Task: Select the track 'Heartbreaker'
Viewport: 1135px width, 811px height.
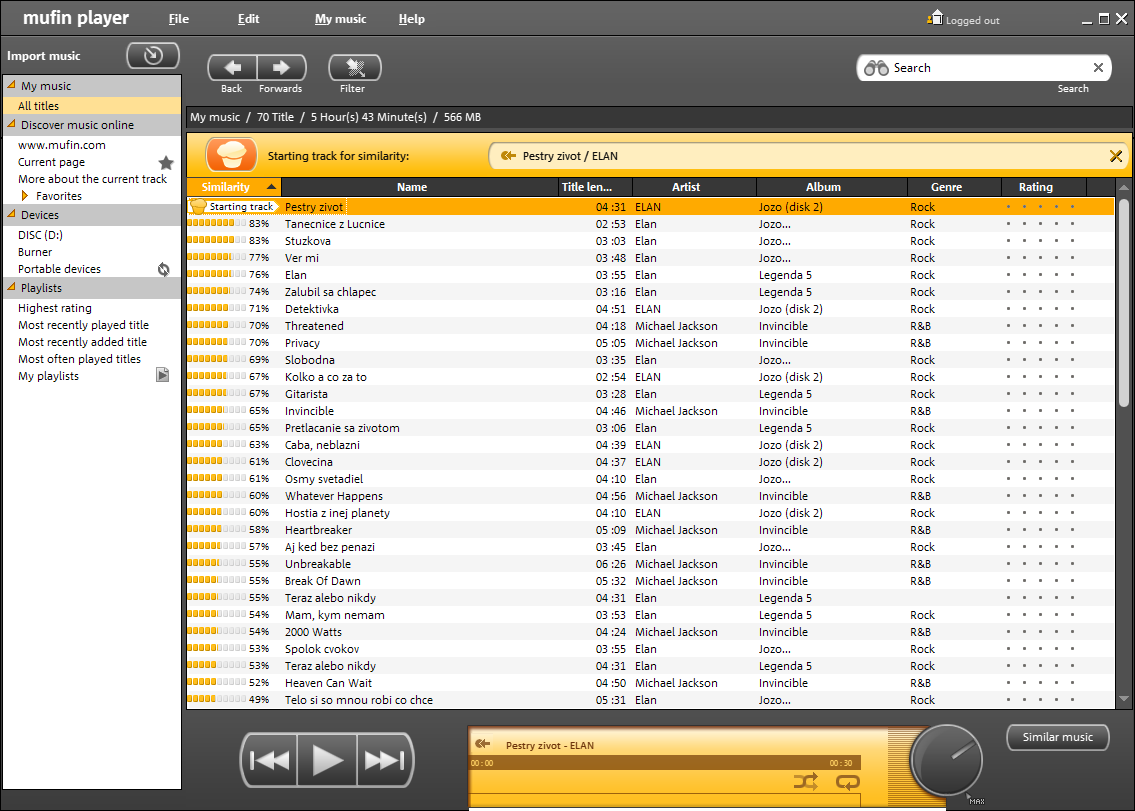Action: click(650, 530)
